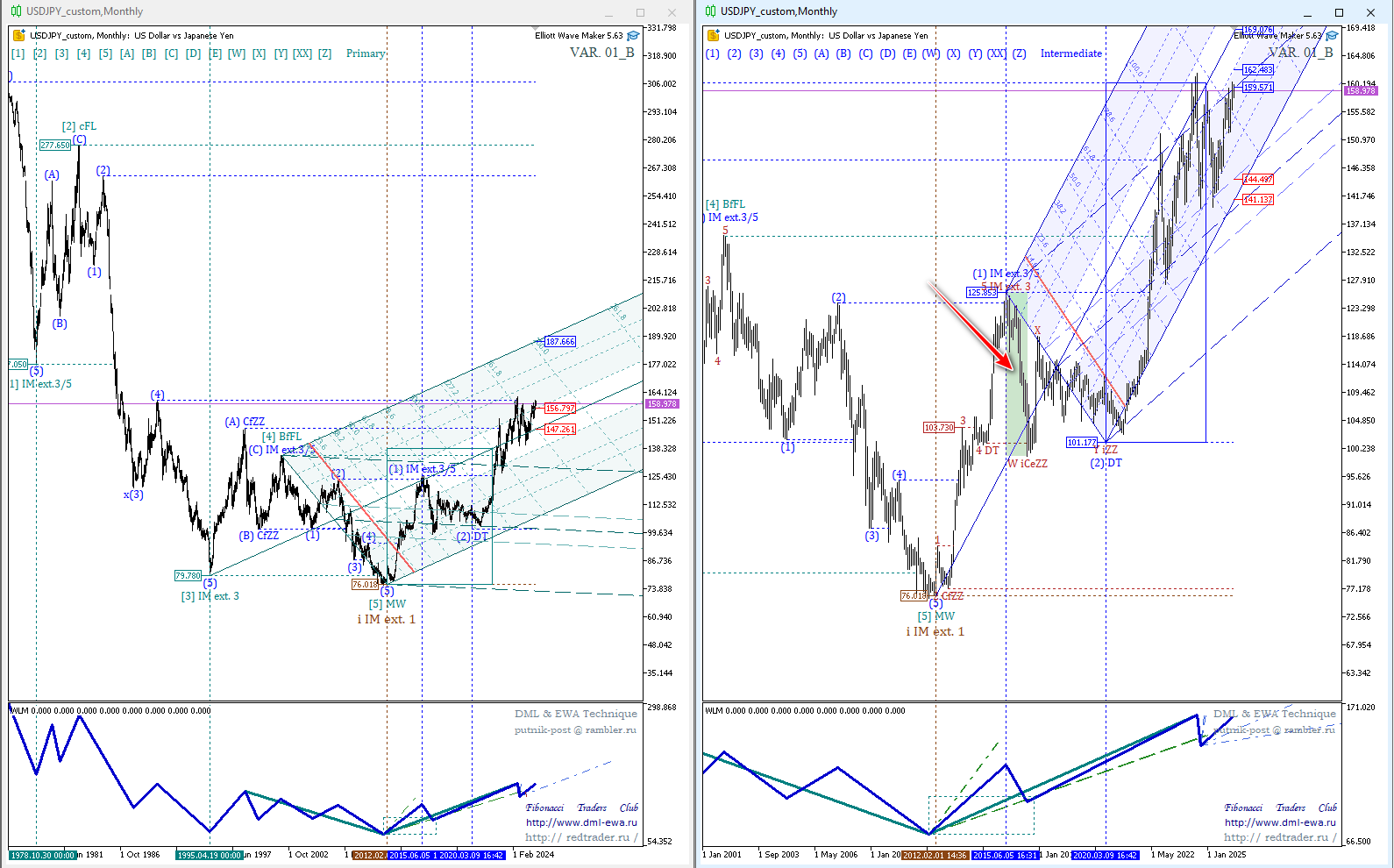Open the www.dml-ewa.ru link in left chart
Screen dimensions: 1394x868
click(x=581, y=822)
